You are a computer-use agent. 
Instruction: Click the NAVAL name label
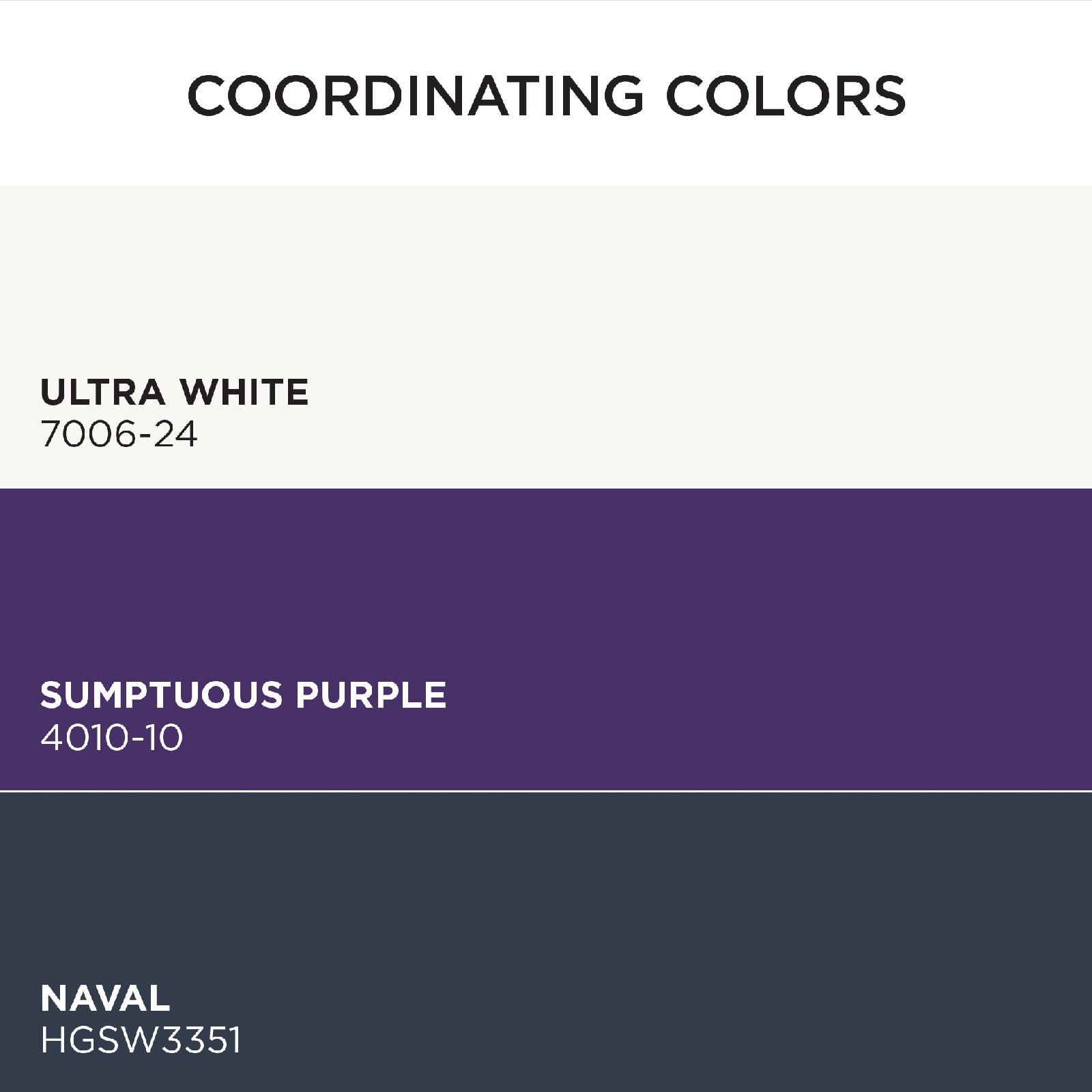(x=105, y=998)
